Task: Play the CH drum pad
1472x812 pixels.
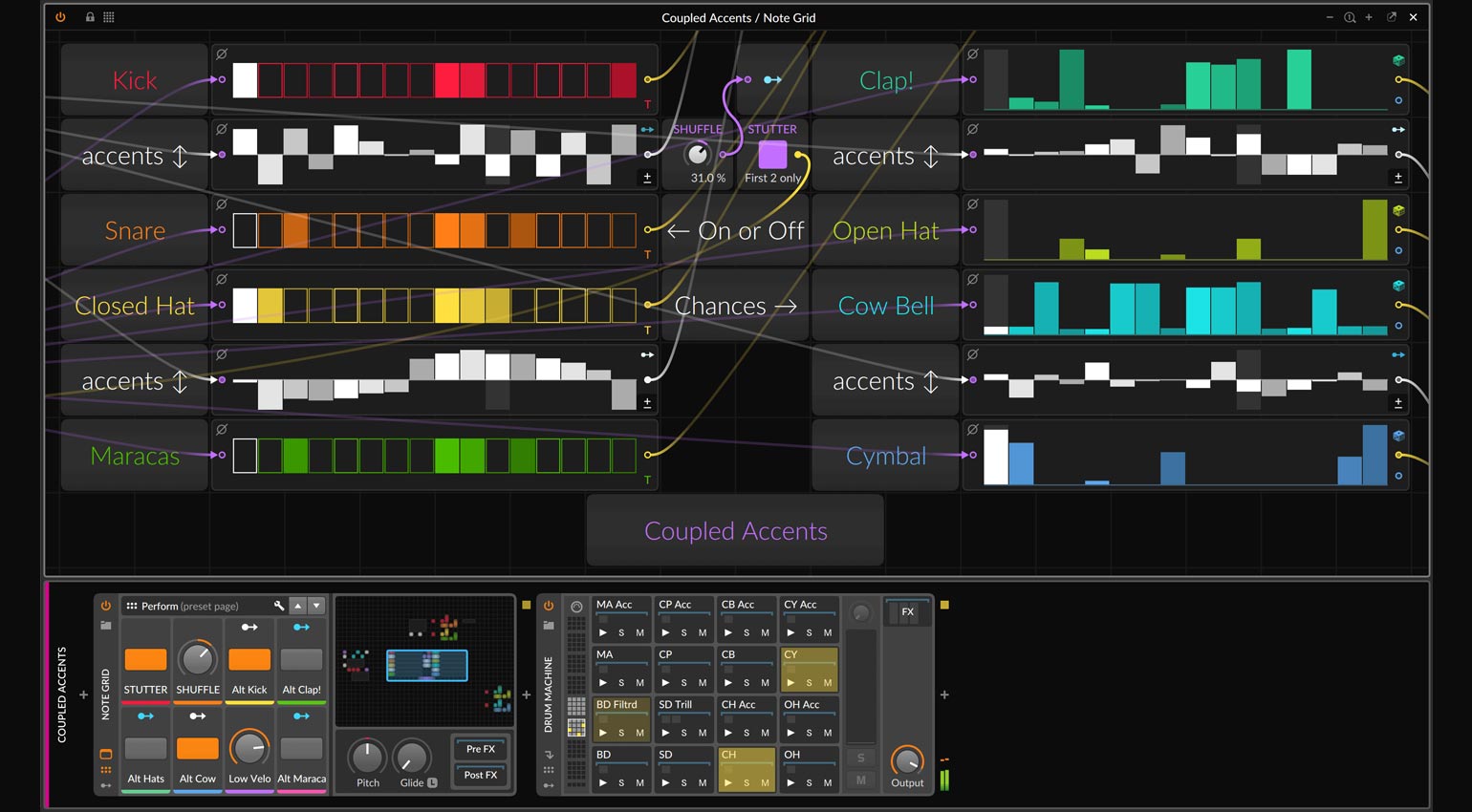Action: coord(728,782)
